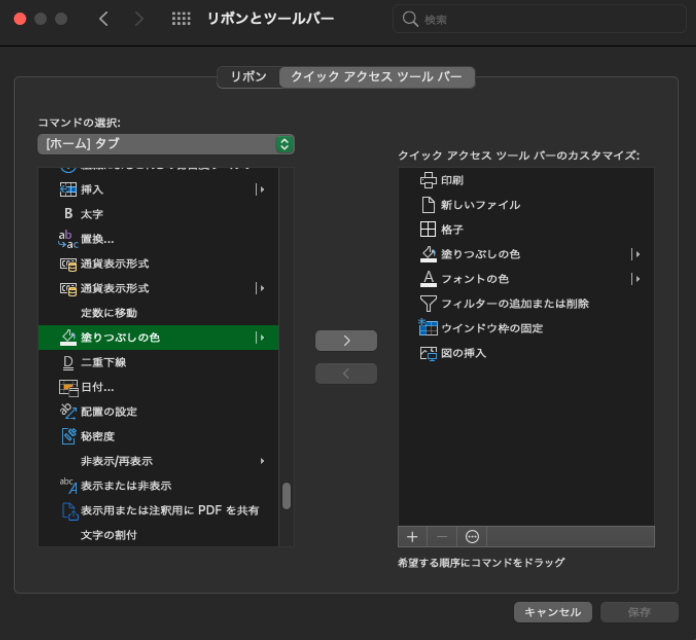Click the cancel button
Viewport: 696px width, 640px height.
tap(552, 612)
